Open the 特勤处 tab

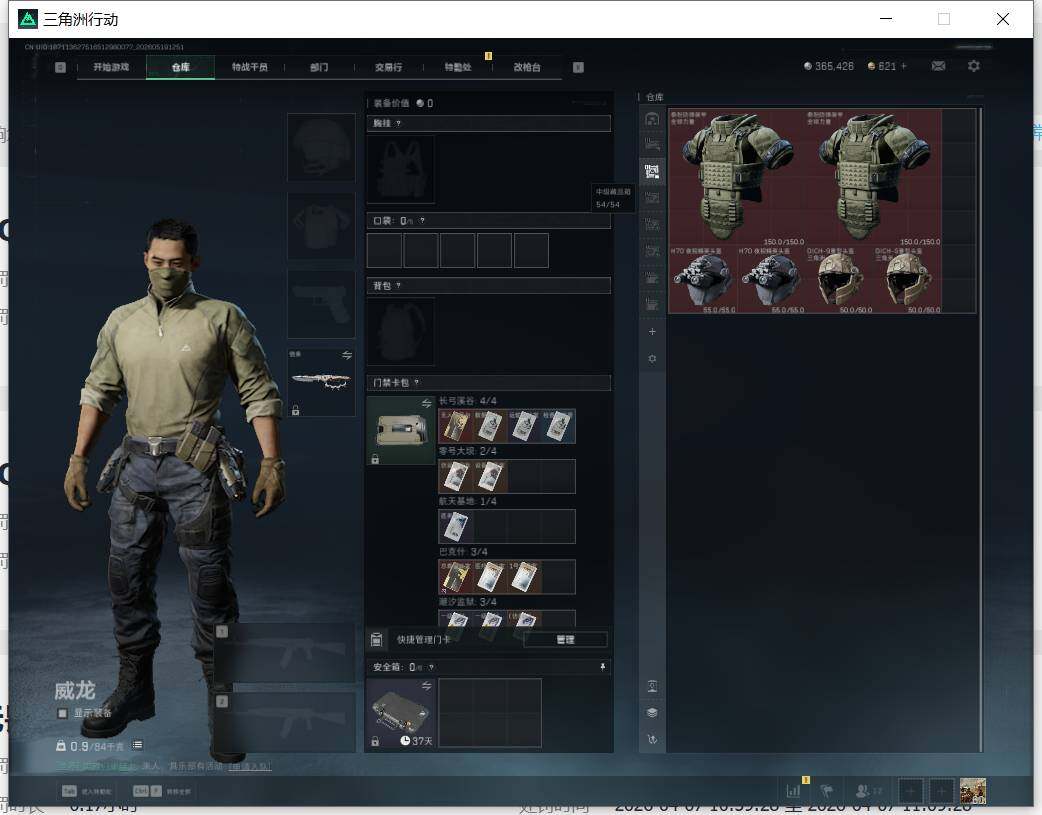tap(457, 67)
